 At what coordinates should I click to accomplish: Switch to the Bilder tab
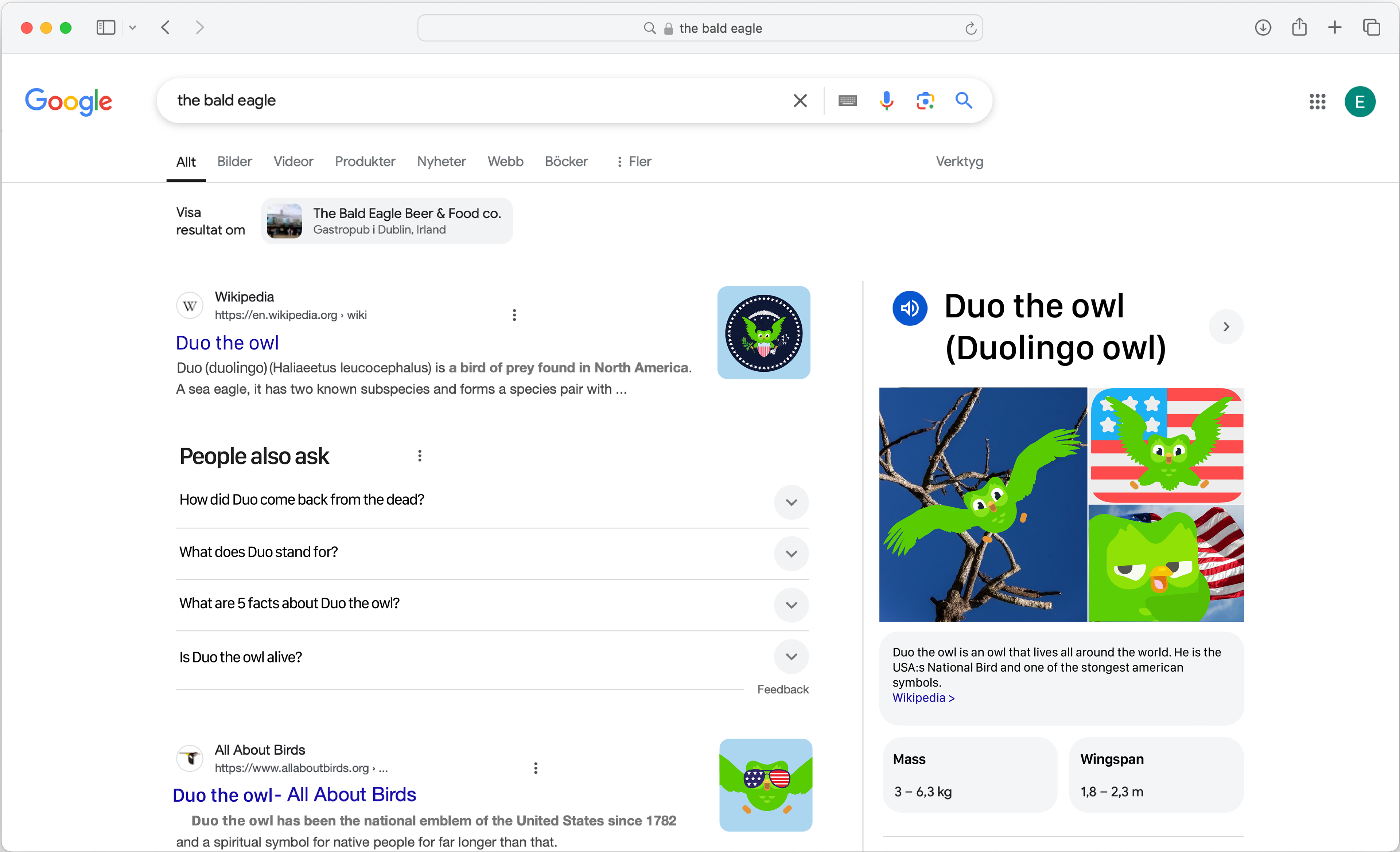pyautogui.click(x=234, y=161)
